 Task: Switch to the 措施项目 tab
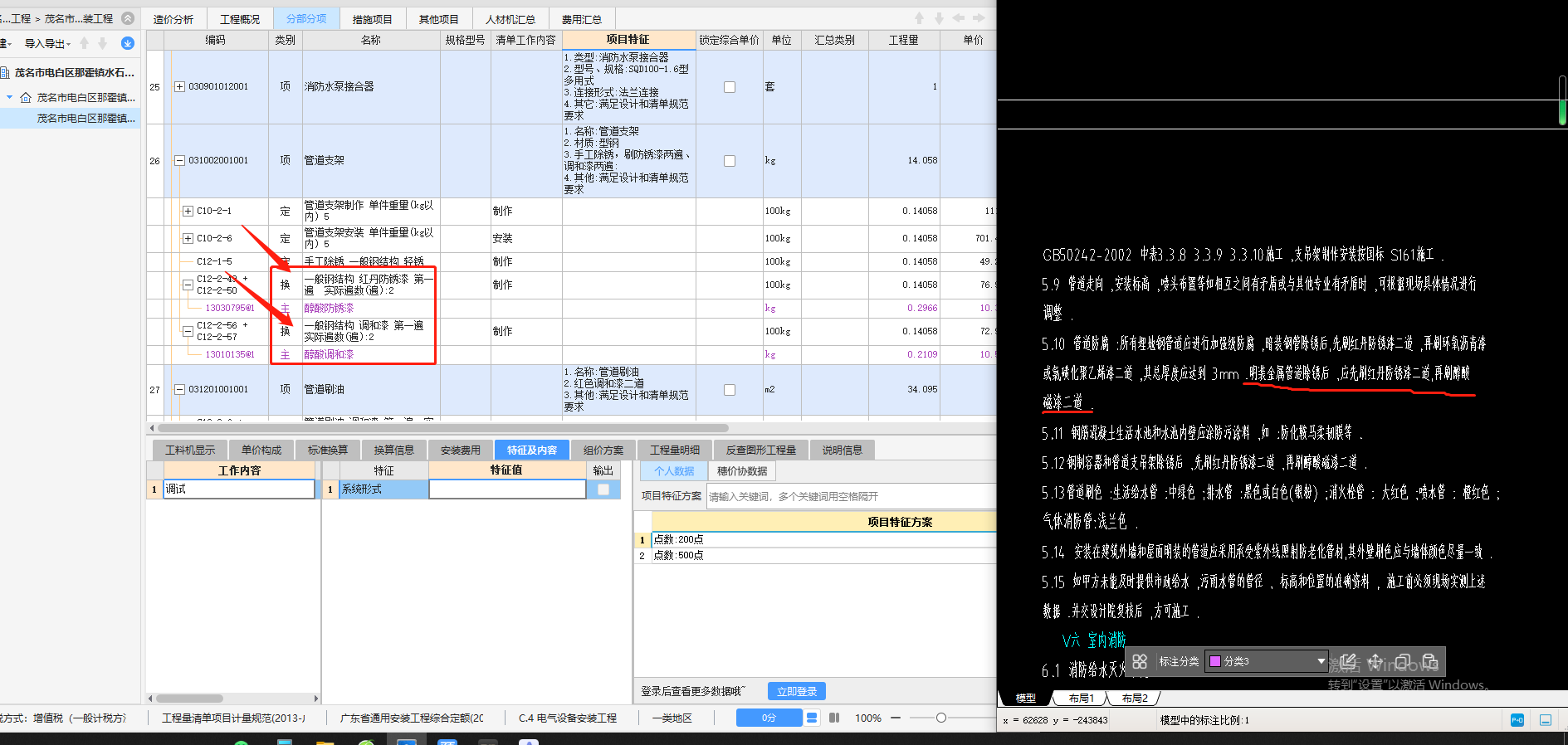(x=373, y=19)
